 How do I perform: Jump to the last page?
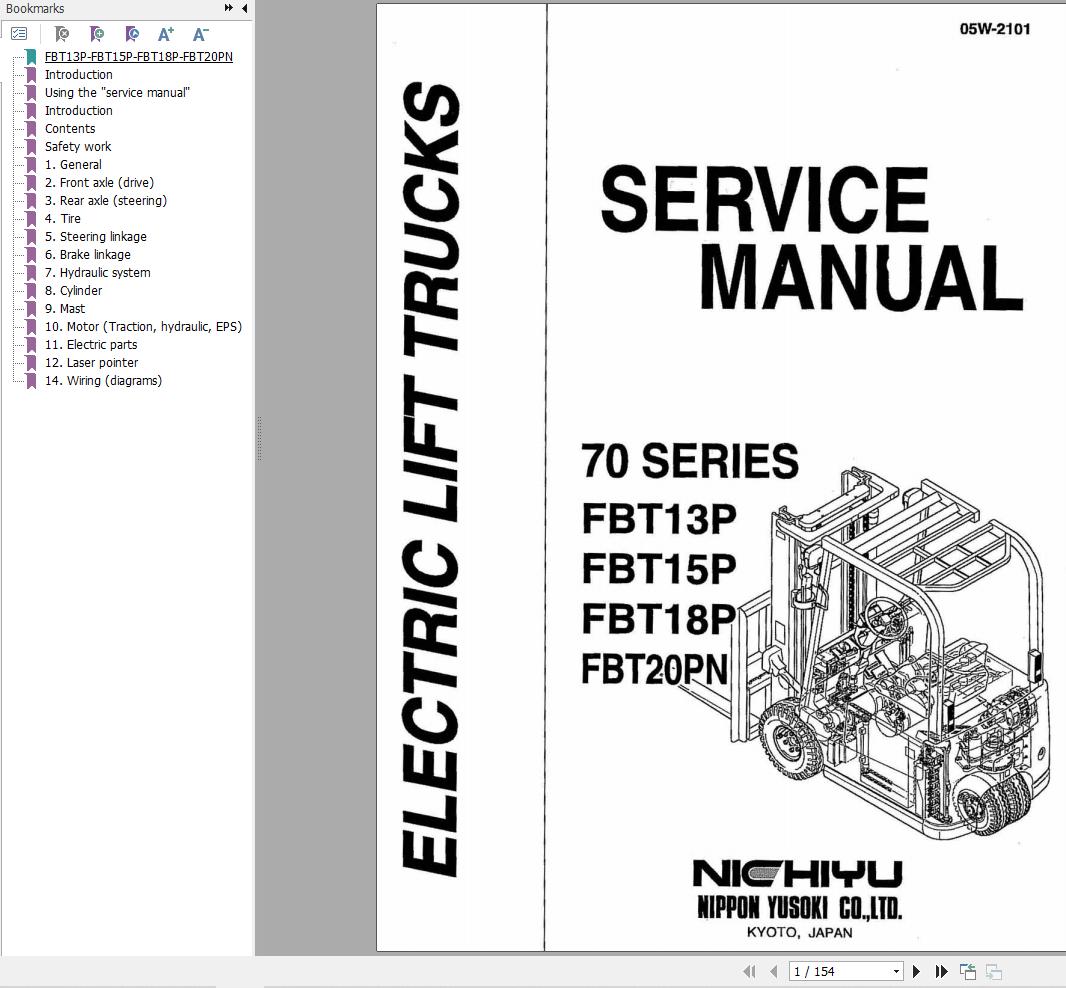click(941, 971)
